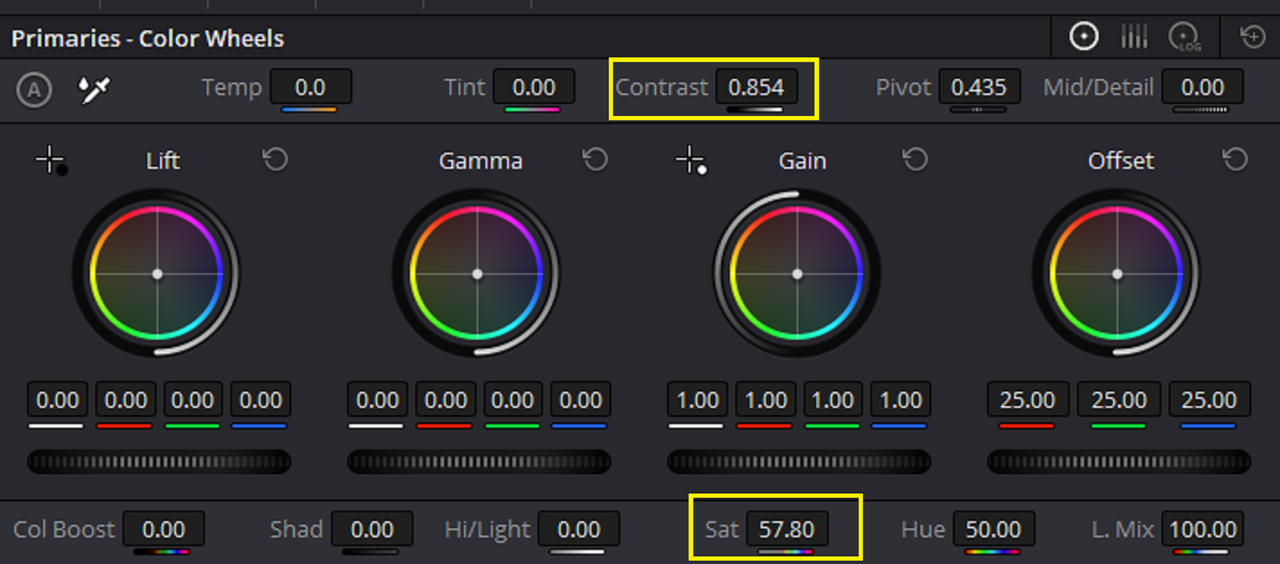
Task: Click Gamma luminance value field
Action: [x=378, y=400]
